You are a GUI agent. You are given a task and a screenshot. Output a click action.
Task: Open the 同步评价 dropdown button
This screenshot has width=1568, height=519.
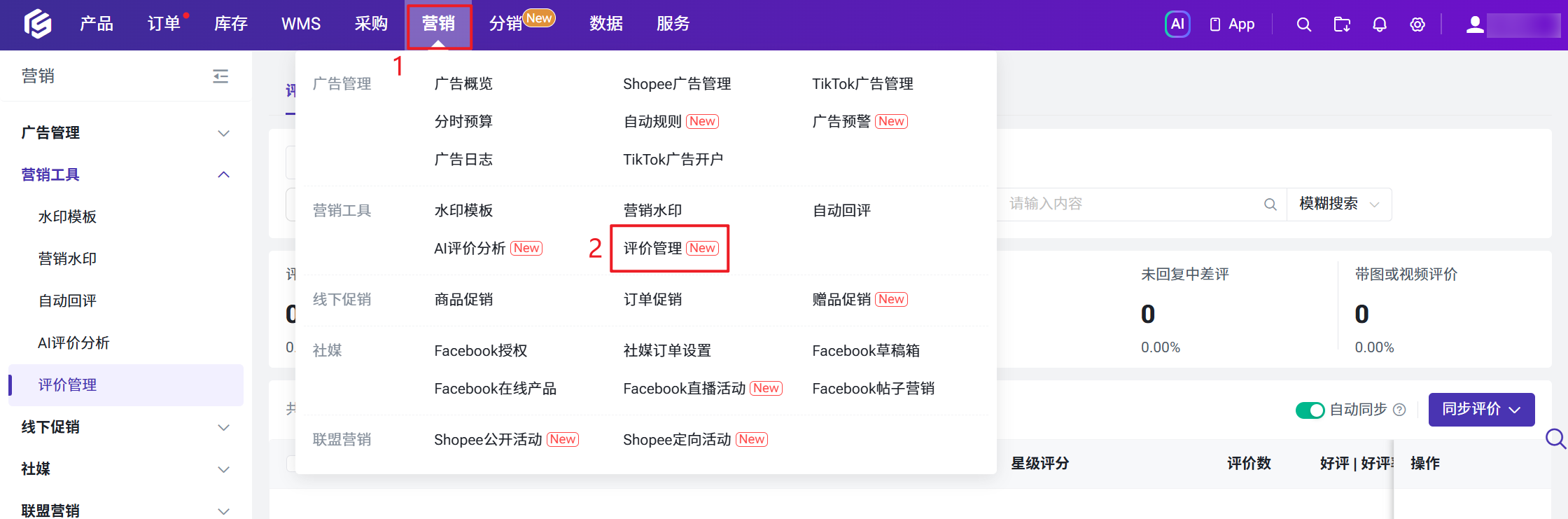1481,410
